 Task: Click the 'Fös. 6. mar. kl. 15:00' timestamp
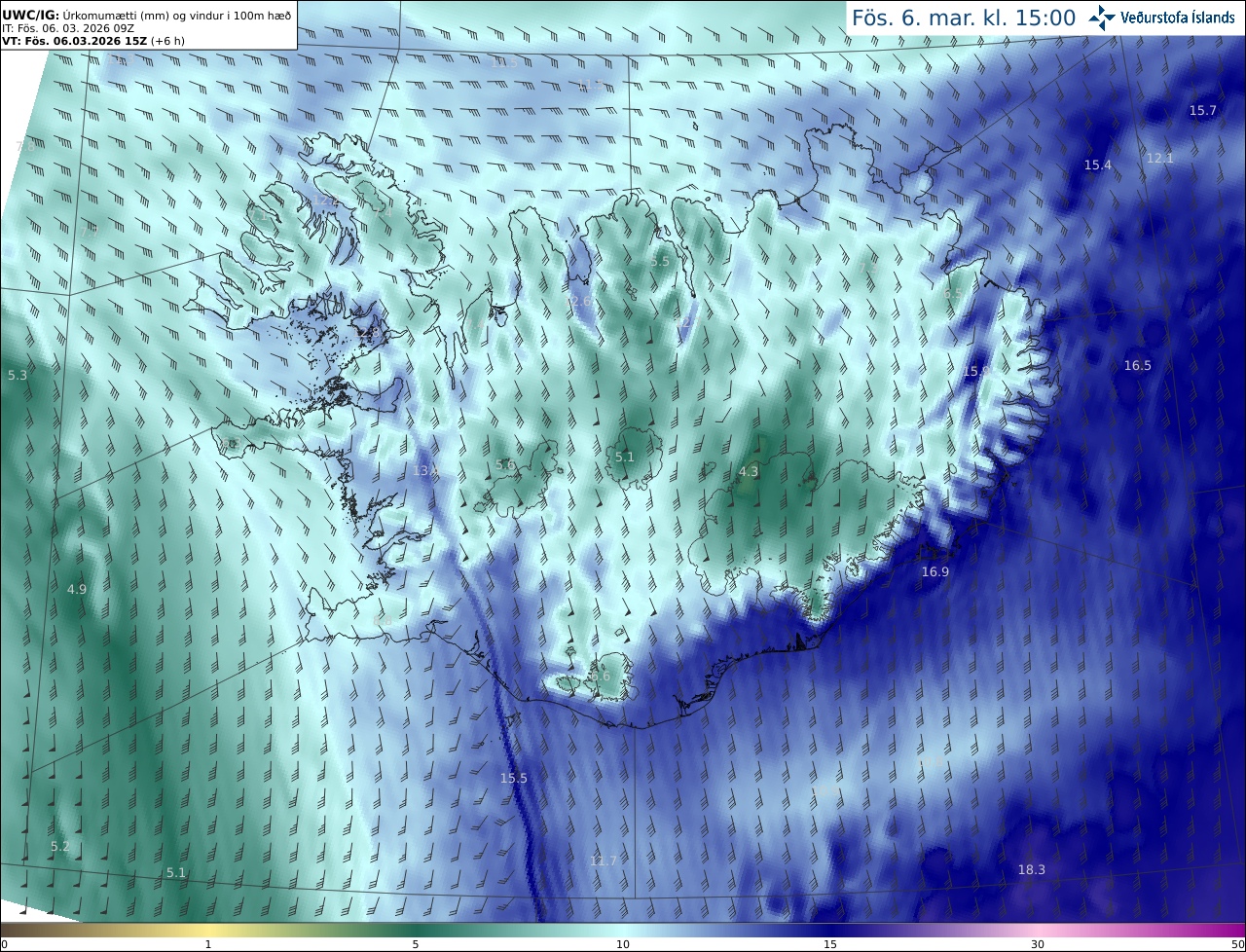point(964,18)
